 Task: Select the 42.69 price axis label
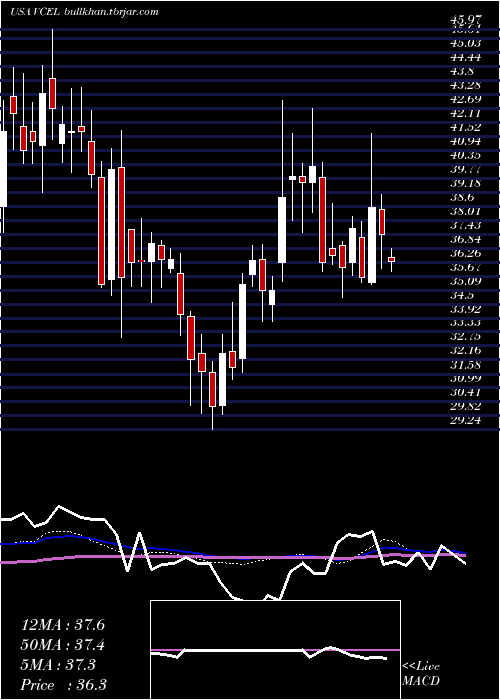[466, 99]
